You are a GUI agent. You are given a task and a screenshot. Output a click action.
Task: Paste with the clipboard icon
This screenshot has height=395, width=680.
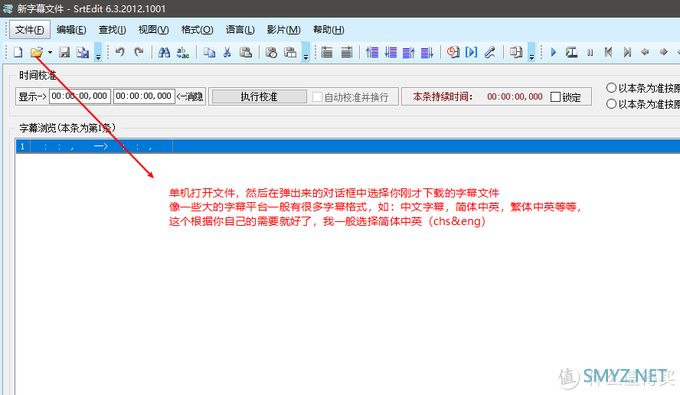pyautogui.click(x=245, y=52)
